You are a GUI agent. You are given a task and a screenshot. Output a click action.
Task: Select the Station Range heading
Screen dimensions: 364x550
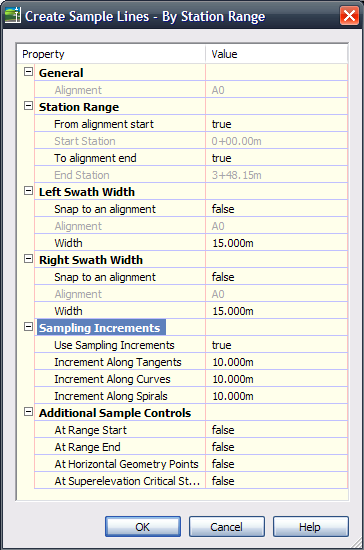79,107
